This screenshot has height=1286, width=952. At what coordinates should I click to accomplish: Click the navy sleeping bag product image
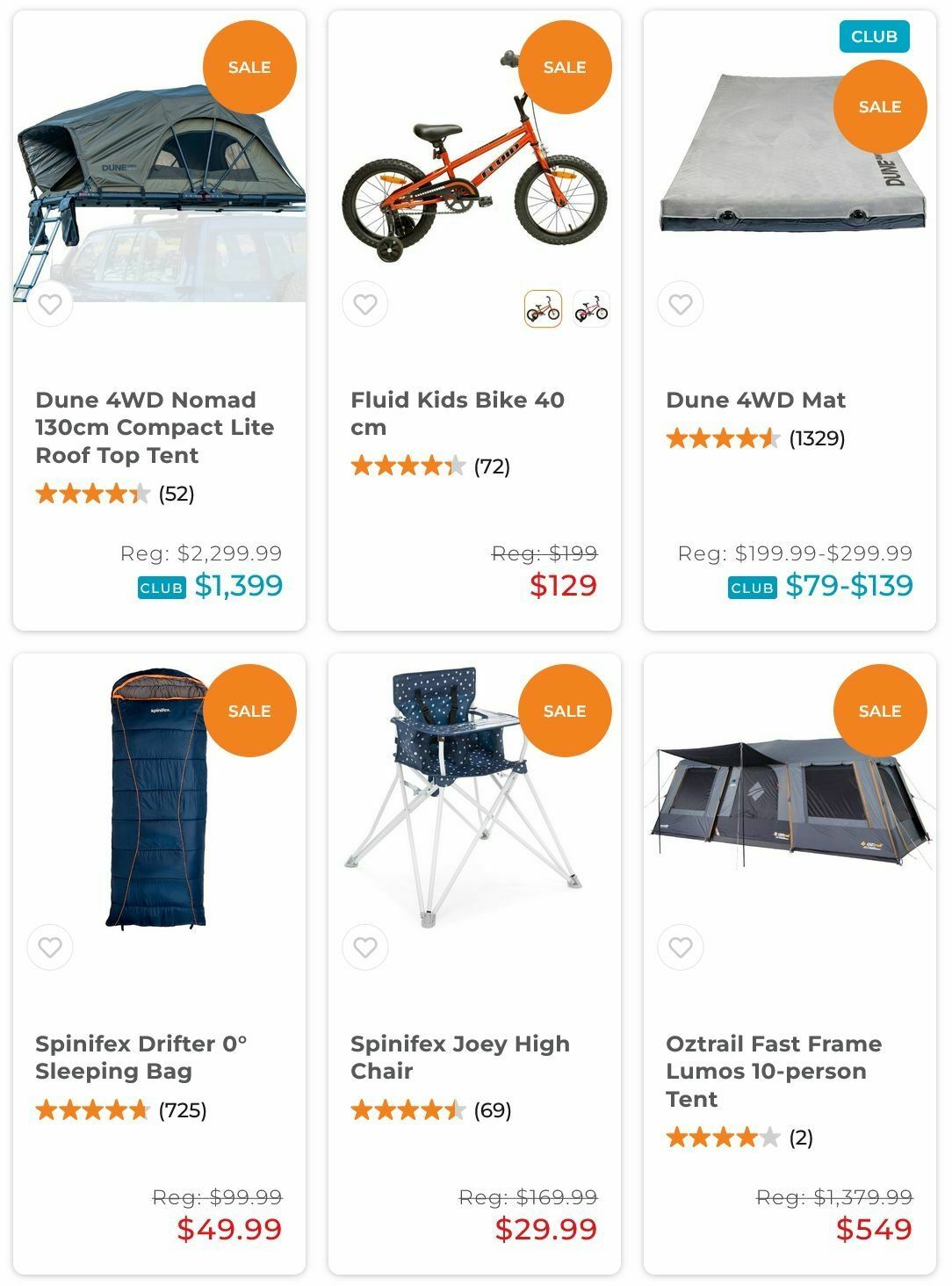(158, 799)
